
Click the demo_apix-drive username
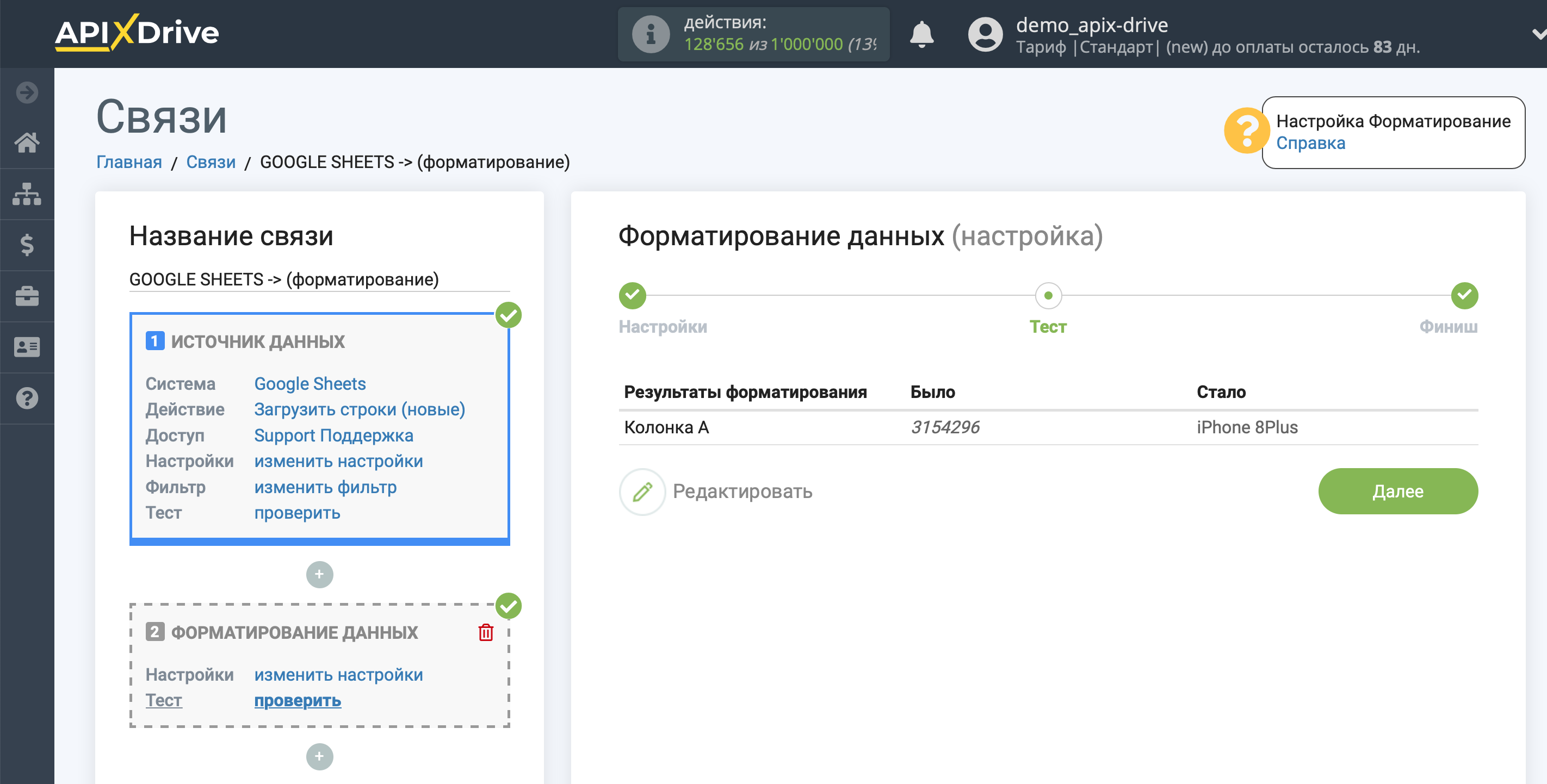[x=1092, y=24]
